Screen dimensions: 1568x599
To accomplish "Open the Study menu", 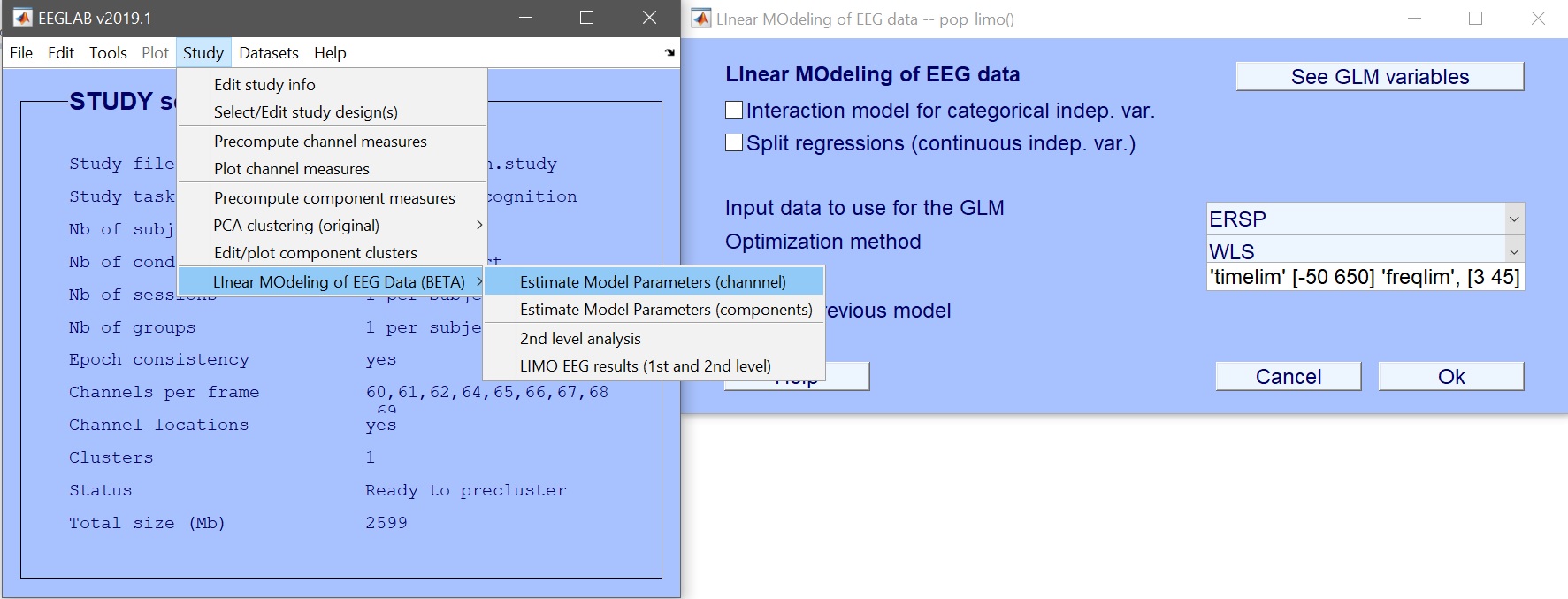I will click(203, 53).
